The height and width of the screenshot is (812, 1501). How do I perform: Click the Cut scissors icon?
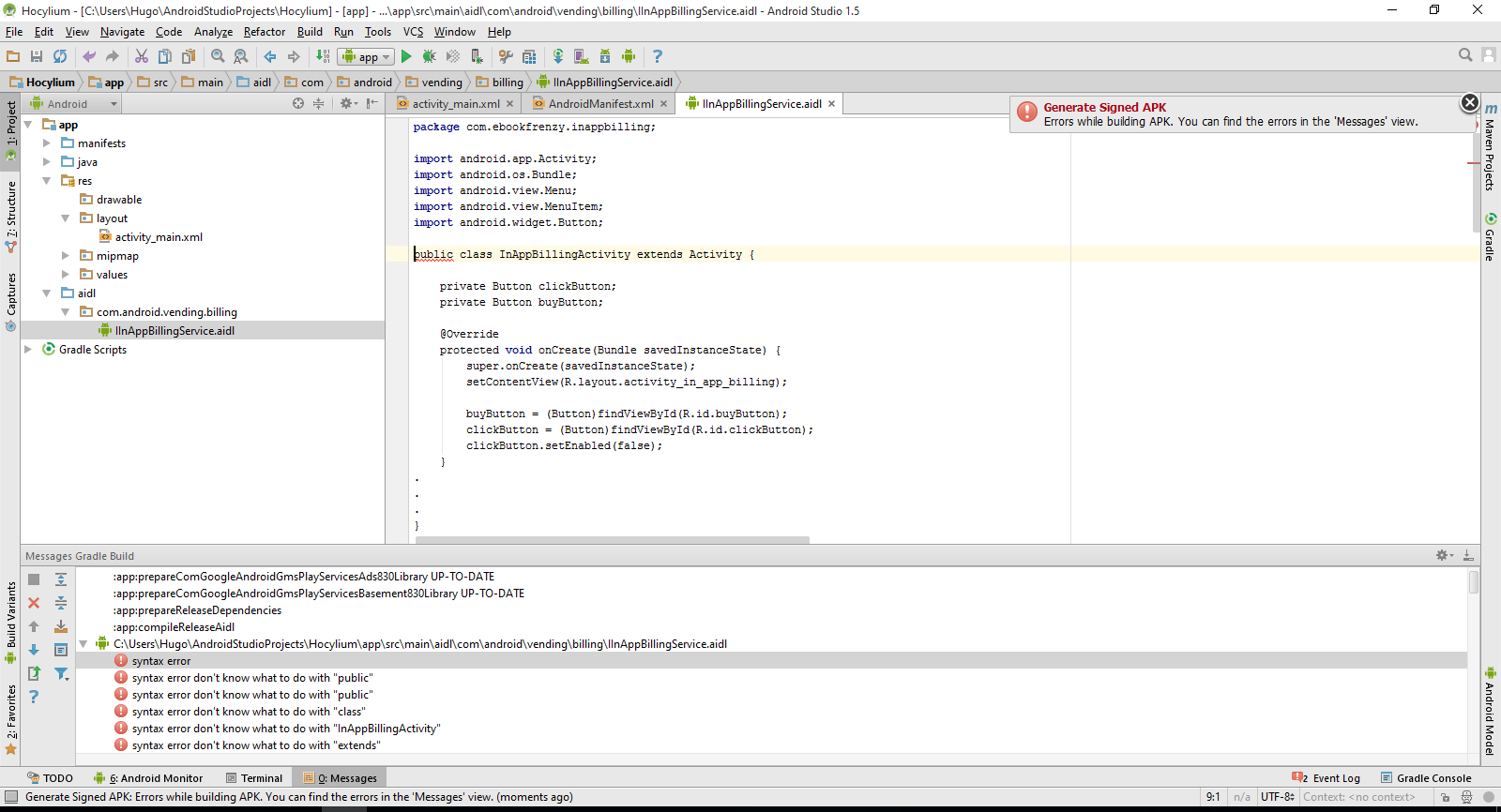pos(142,56)
